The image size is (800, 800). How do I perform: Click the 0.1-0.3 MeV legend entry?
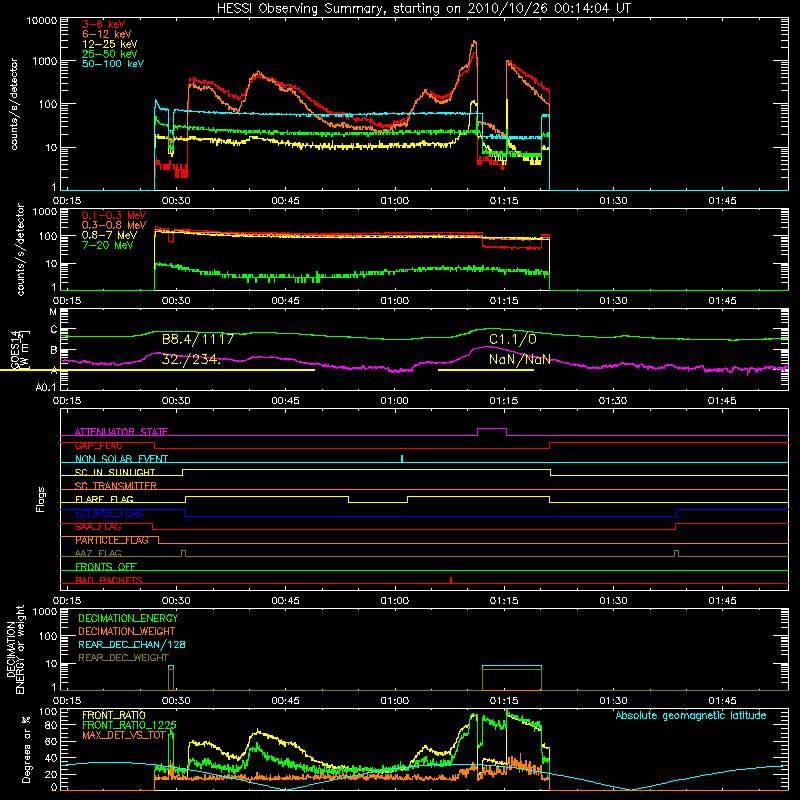click(114, 215)
